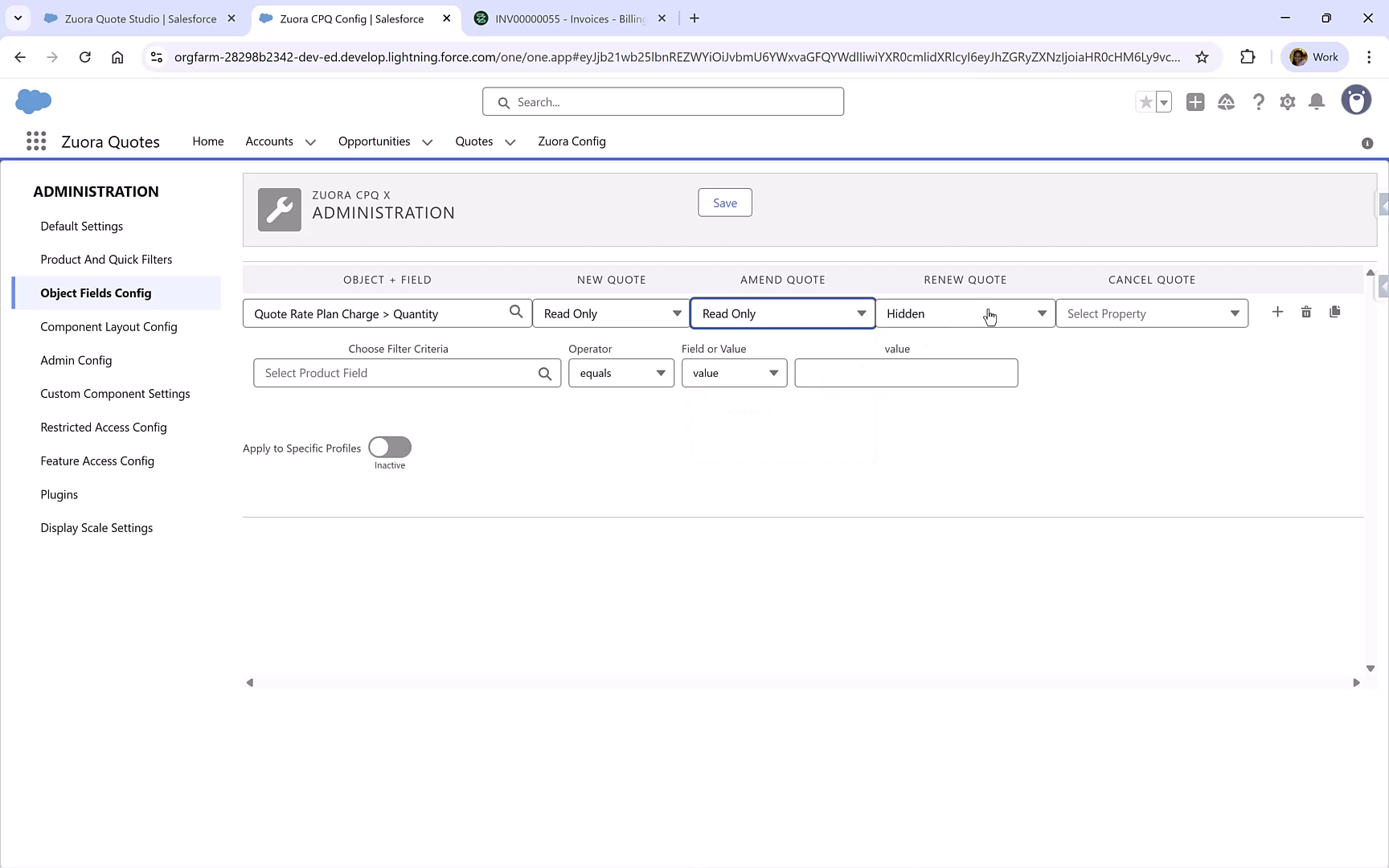Image resolution: width=1389 pixels, height=868 pixels.
Task: Click the favorites star in the header
Action: 1145,102
